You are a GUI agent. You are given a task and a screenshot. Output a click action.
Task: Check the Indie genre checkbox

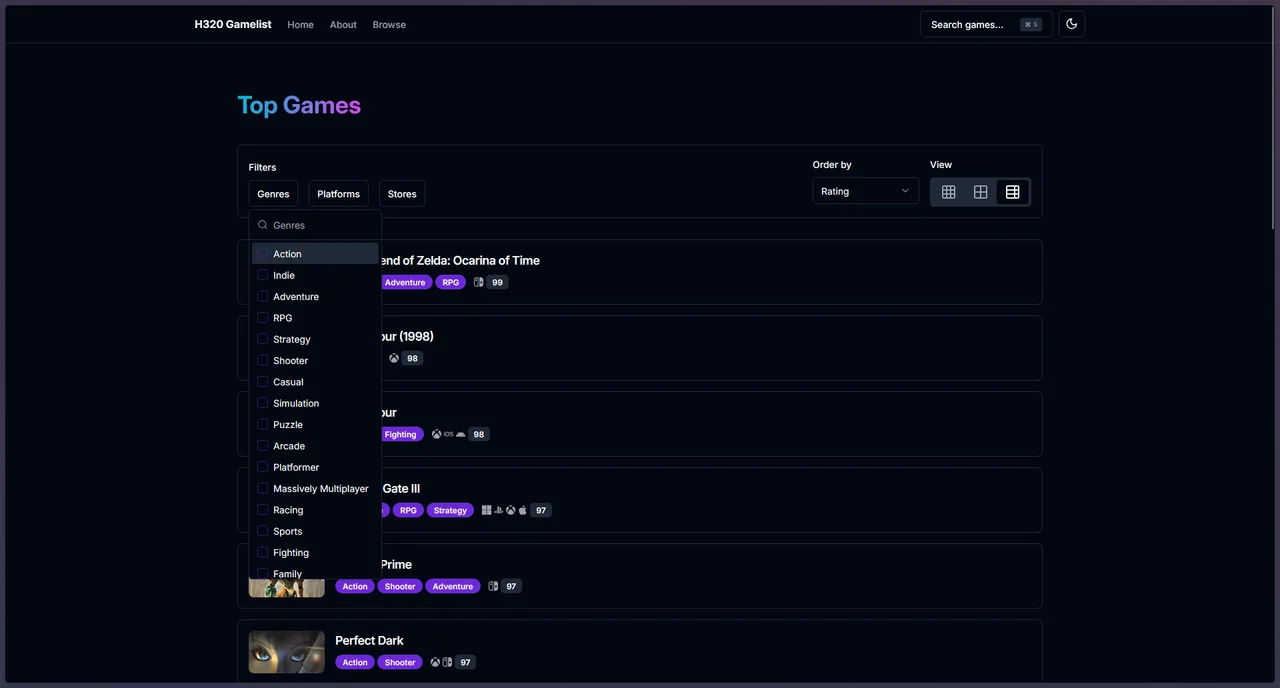click(263, 275)
